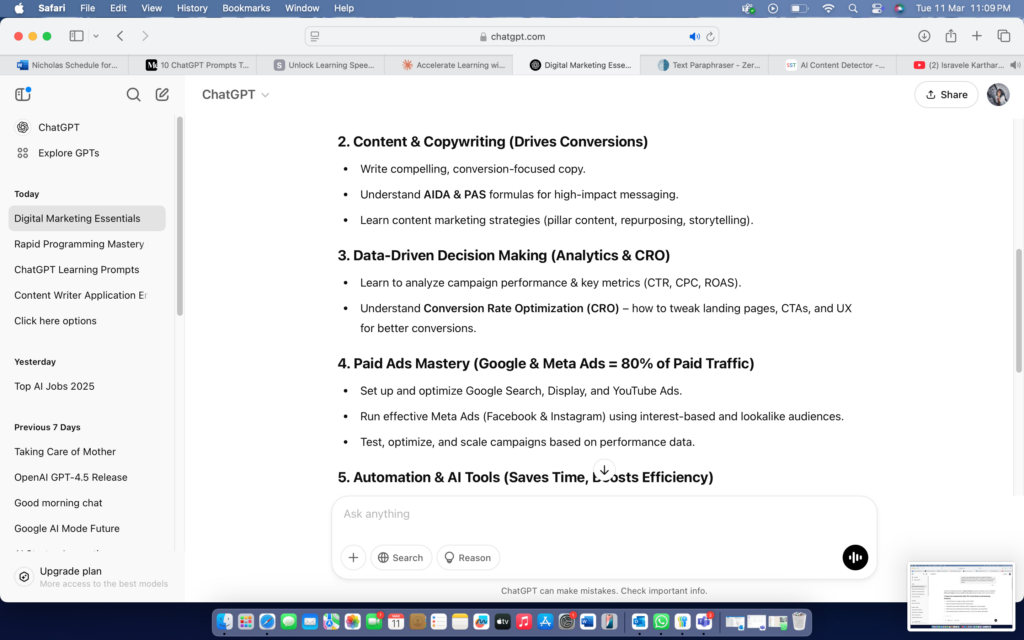1024x640 pixels.
Task: Click the ChatGPT sidebar toggle icon
Action: 23,94
